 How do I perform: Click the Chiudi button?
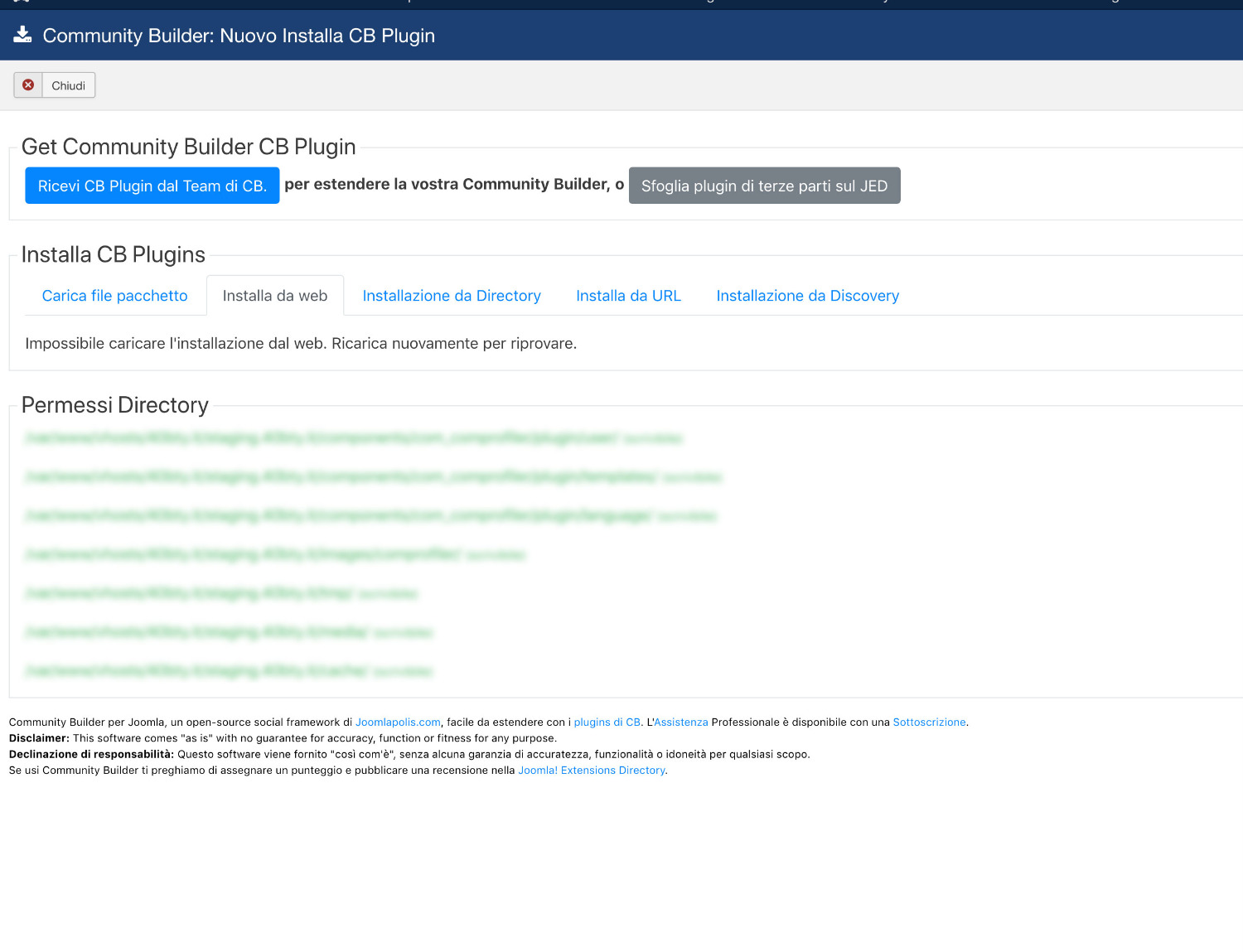pyautogui.click(x=55, y=85)
